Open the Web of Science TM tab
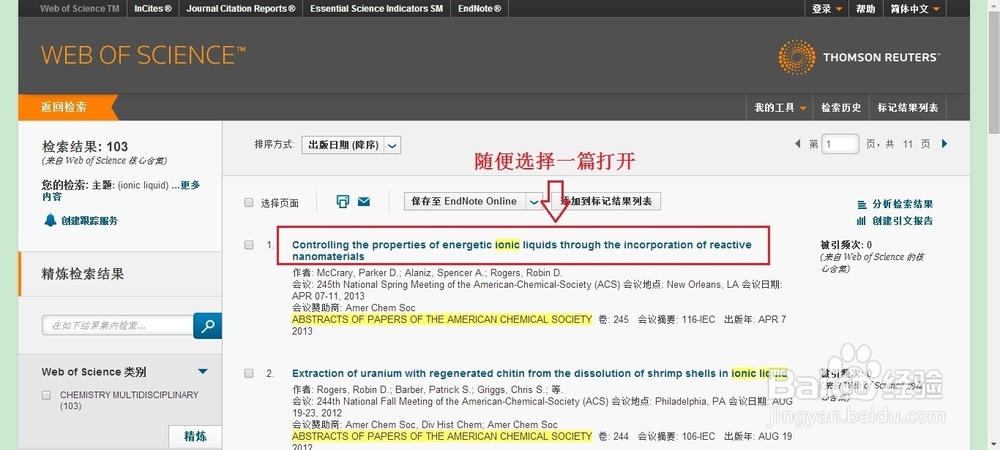1000x450 pixels. click(80, 9)
